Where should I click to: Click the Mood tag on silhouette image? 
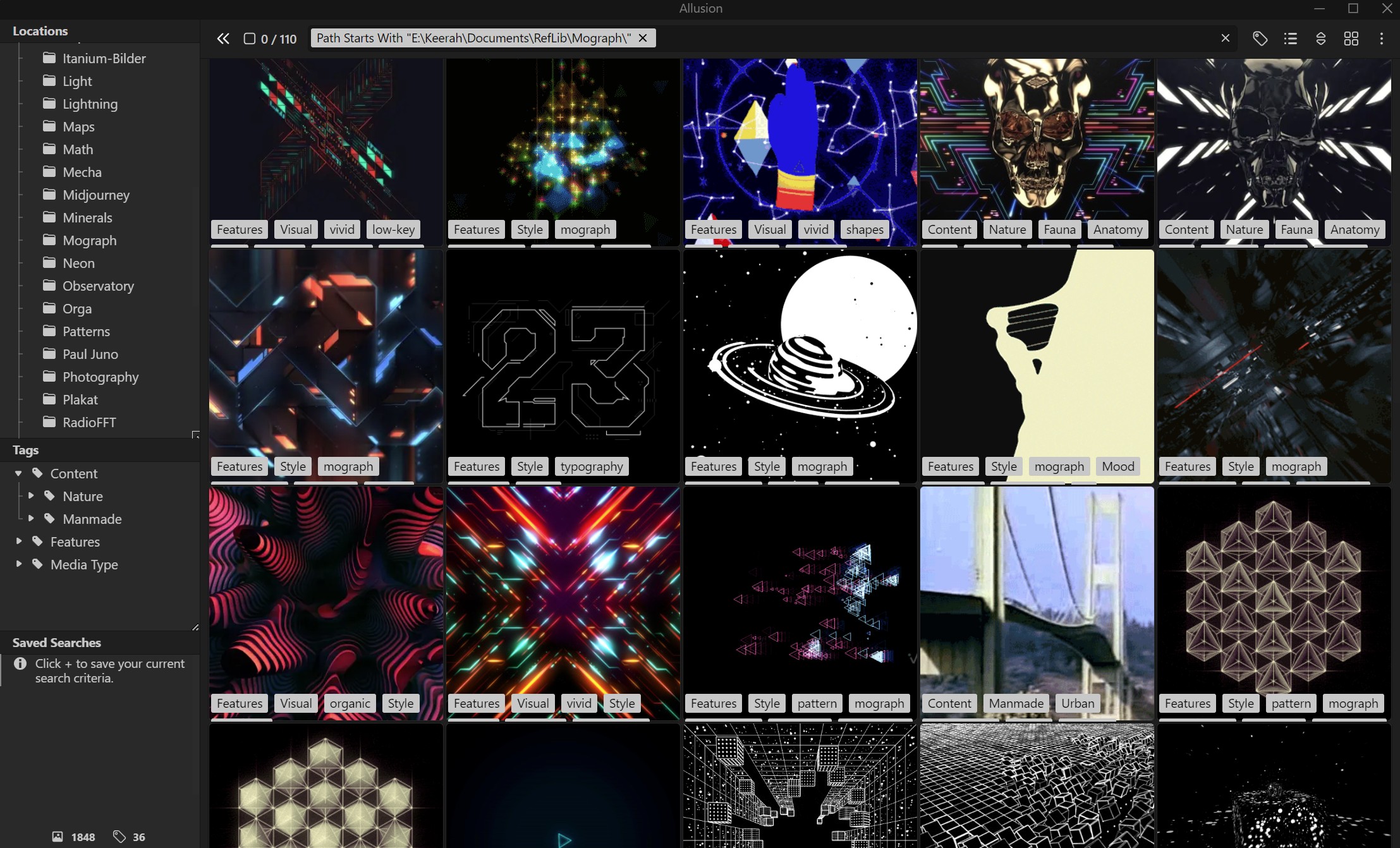click(1118, 466)
